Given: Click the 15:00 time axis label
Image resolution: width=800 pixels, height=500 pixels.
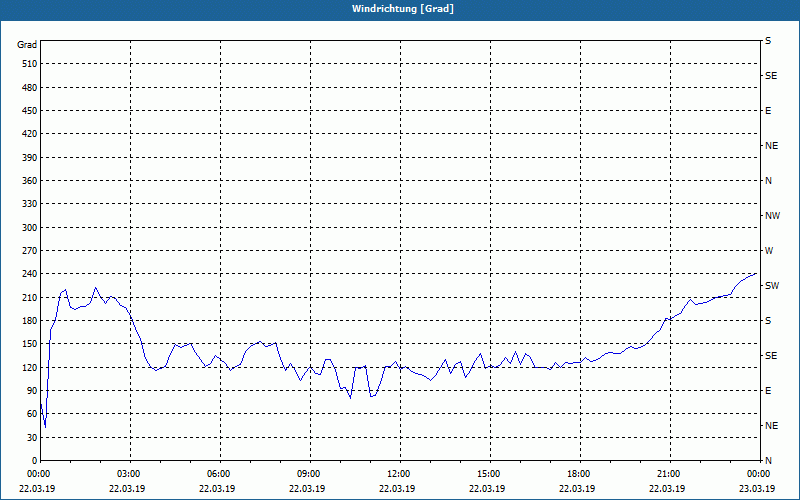Looking at the screenshot, I should pyautogui.click(x=490, y=474).
